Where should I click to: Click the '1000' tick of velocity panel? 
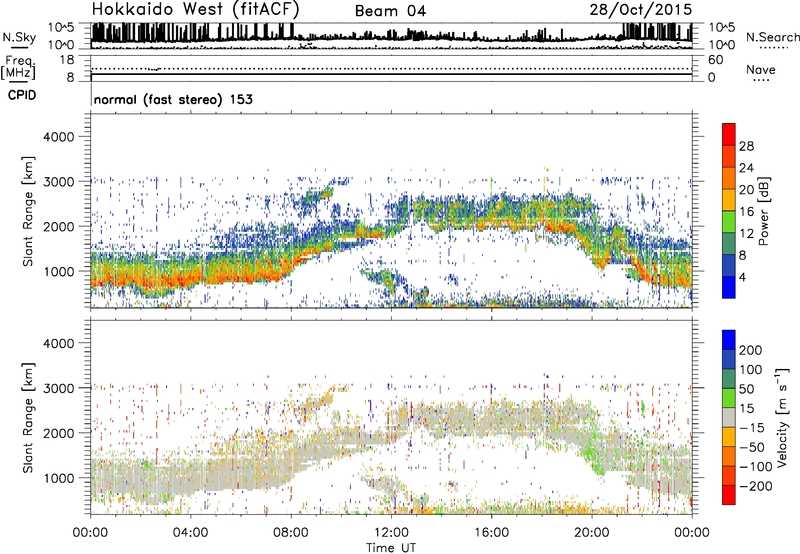click(58, 478)
